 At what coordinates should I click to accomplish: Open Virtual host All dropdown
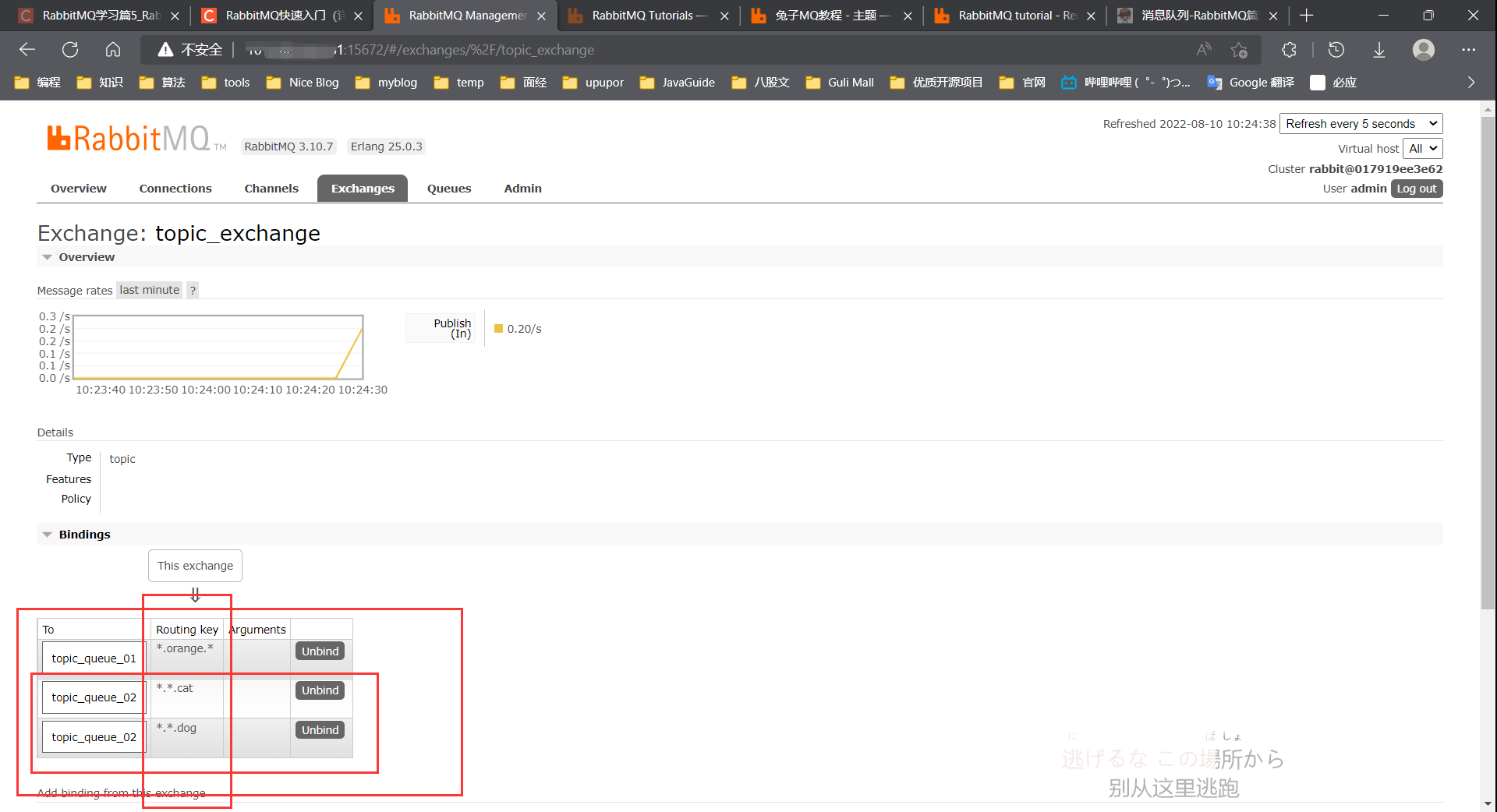(x=1423, y=148)
